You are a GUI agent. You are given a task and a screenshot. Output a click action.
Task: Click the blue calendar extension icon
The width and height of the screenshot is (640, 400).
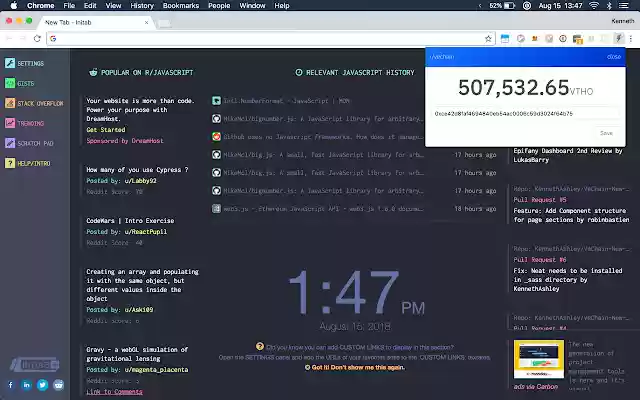(x=505, y=39)
